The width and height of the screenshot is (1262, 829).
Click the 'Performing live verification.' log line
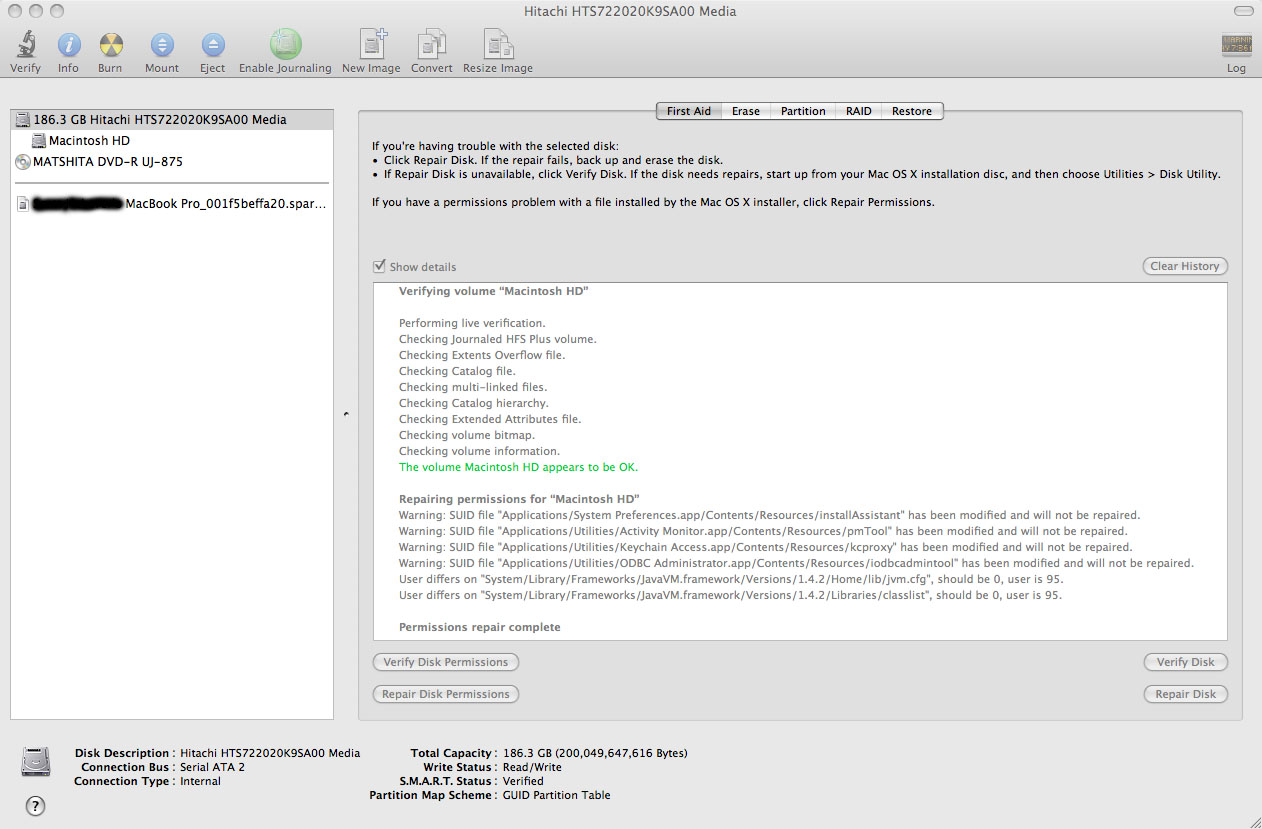click(x=472, y=323)
